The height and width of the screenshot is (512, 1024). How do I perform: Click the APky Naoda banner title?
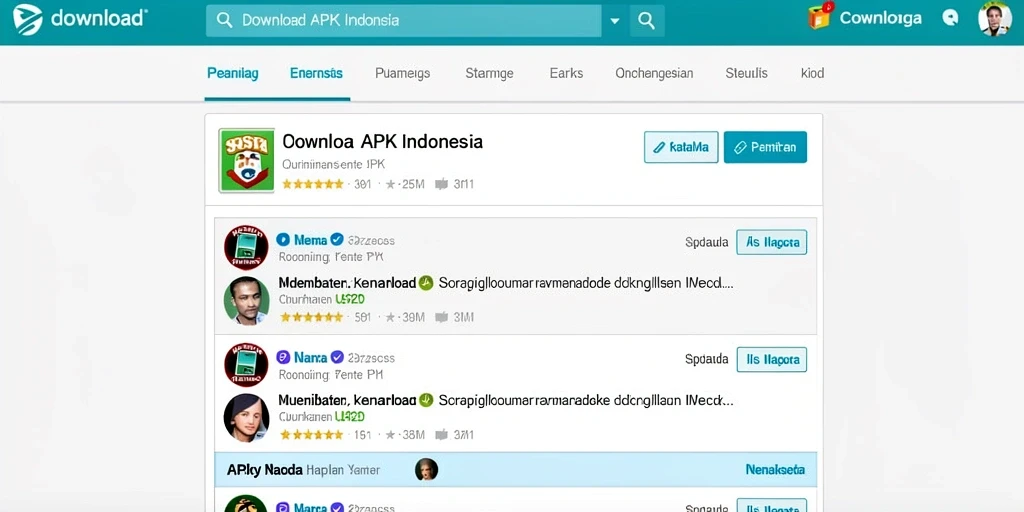point(264,470)
